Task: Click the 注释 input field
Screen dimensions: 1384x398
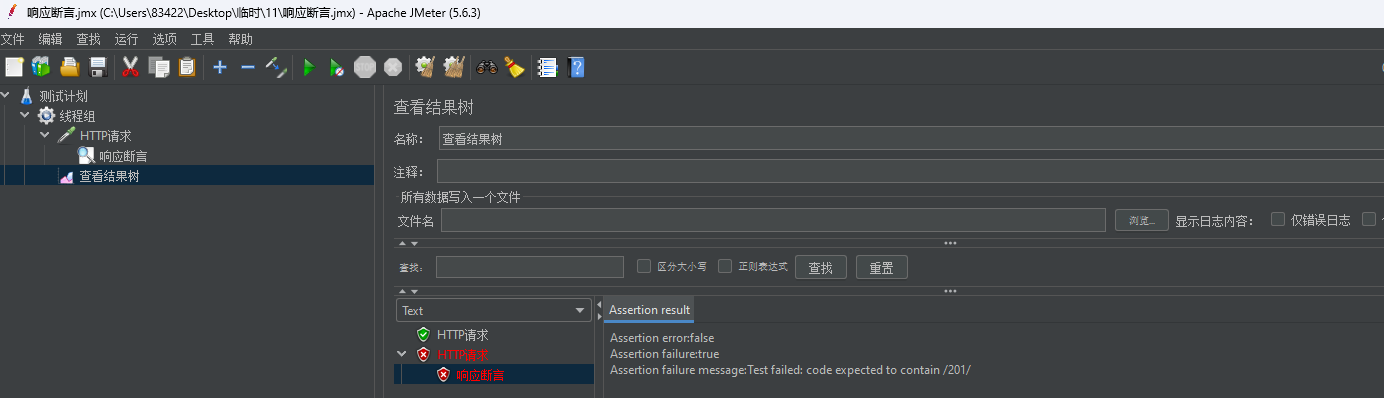Action: 910,171
